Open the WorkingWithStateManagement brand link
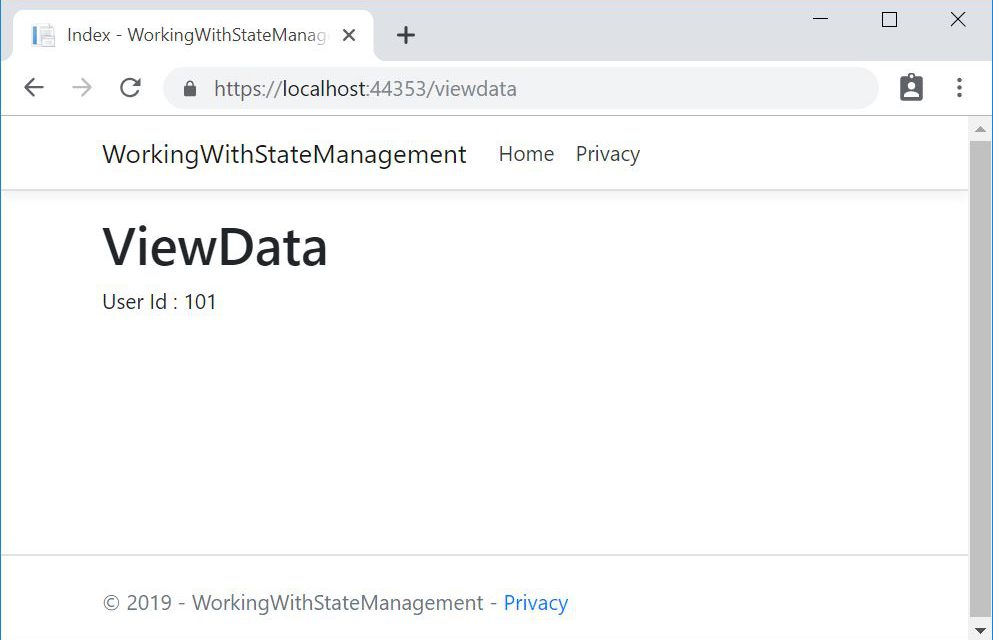This screenshot has height=640, width=993. tap(284, 154)
